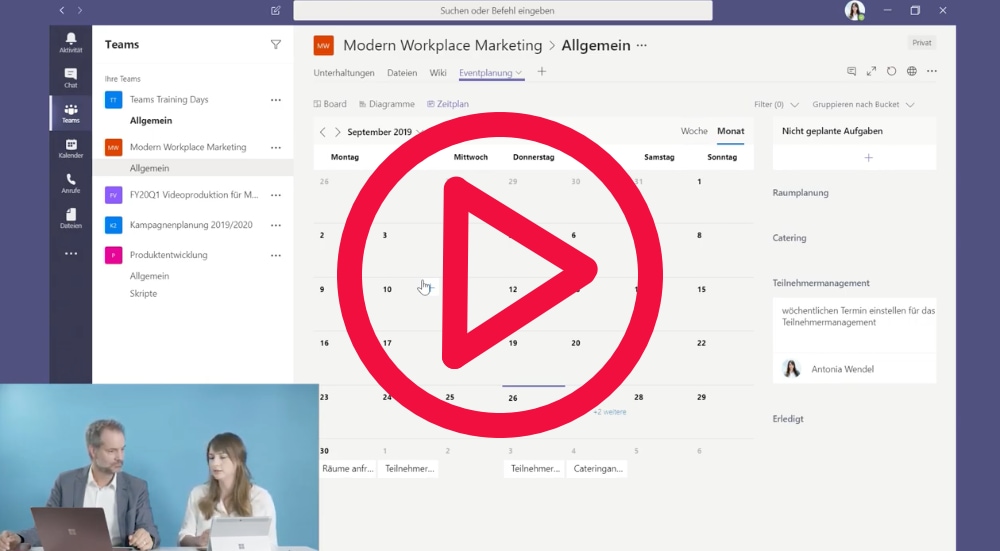
Task: Click the search or command box
Action: click(x=503, y=10)
